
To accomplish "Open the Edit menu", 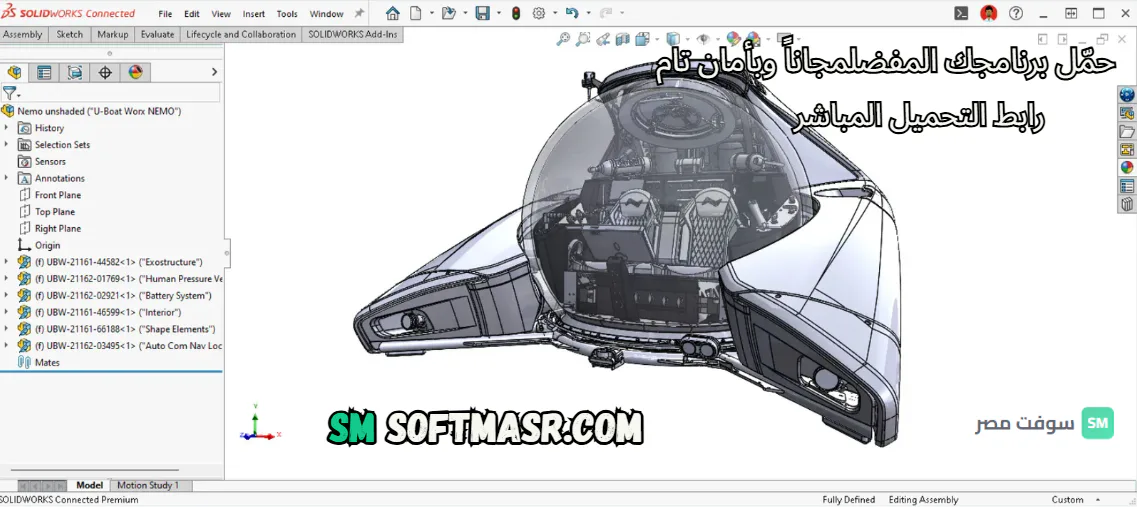I will (191, 14).
